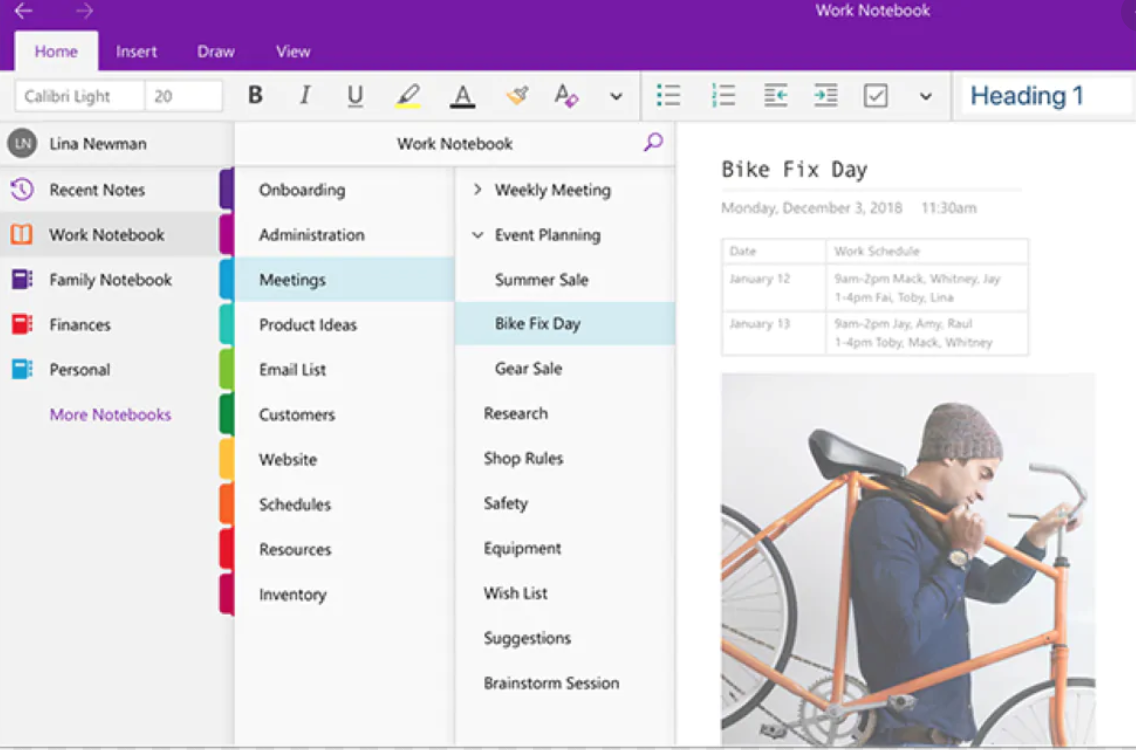
Task: Click the Monday, December 3, 2018 date
Action: point(811,208)
